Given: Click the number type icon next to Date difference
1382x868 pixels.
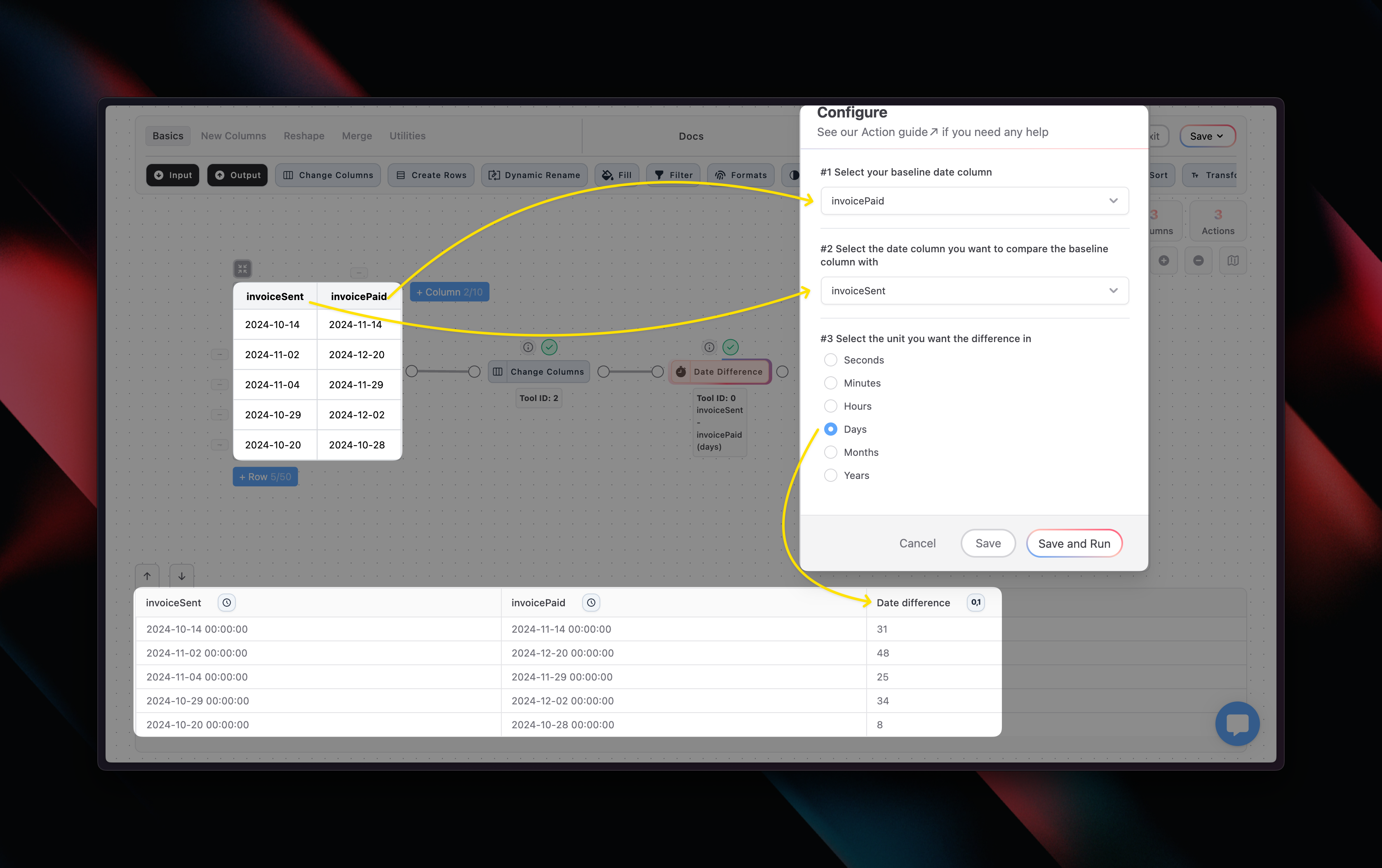Looking at the screenshot, I should click(975, 603).
